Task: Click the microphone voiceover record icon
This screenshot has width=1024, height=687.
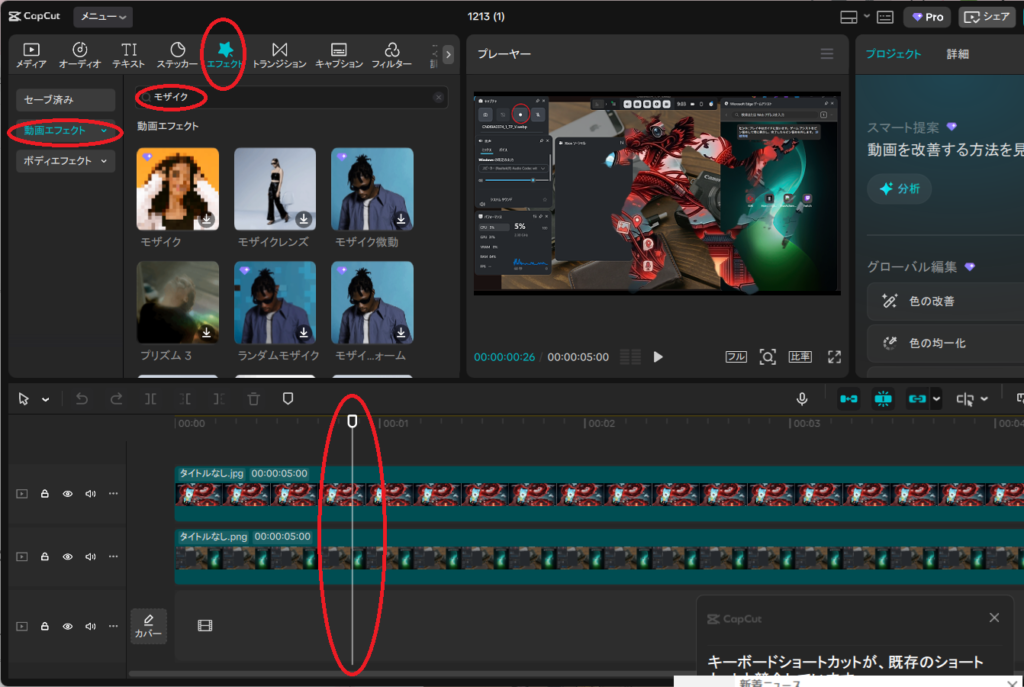Action: pyautogui.click(x=801, y=399)
